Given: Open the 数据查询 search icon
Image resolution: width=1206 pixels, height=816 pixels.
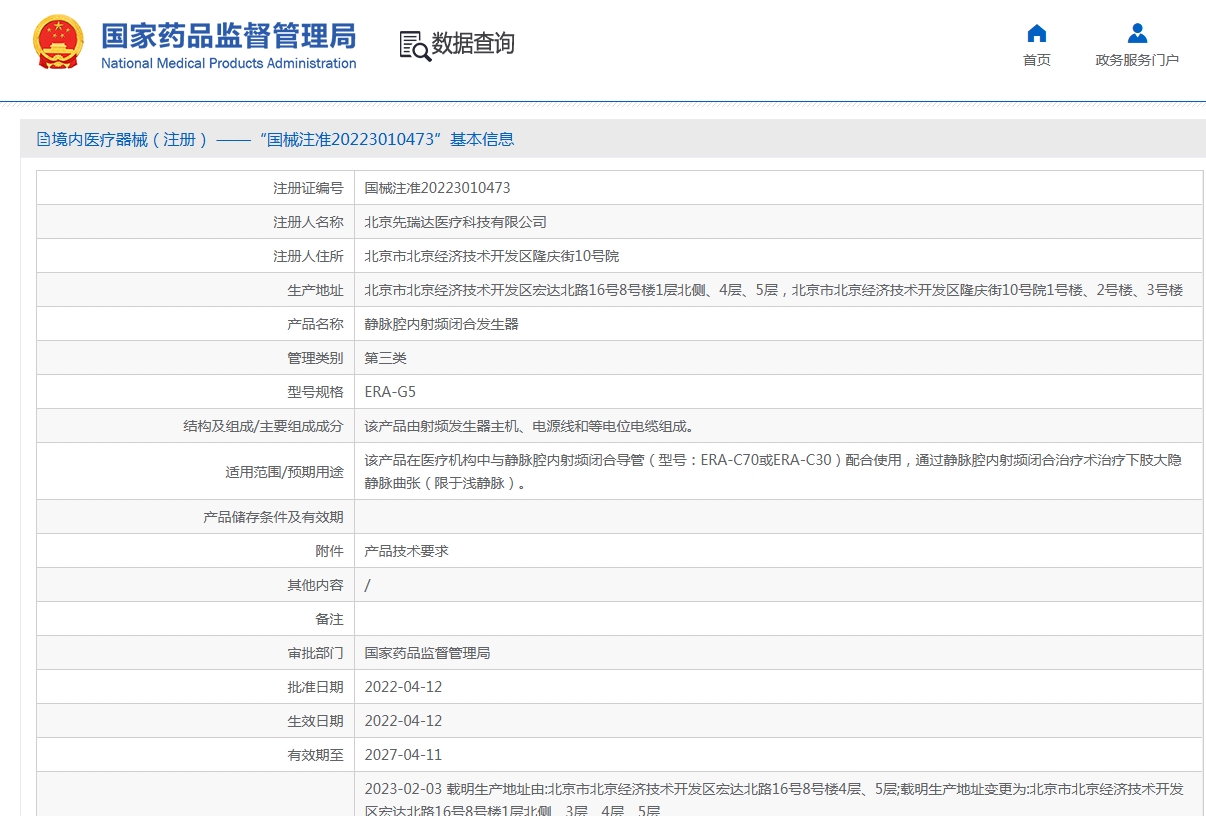Looking at the screenshot, I should (415, 45).
